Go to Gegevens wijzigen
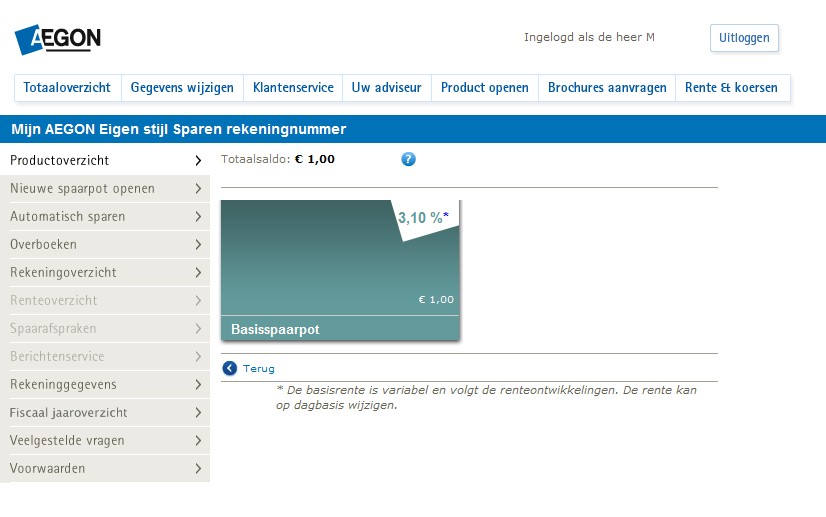 point(182,87)
